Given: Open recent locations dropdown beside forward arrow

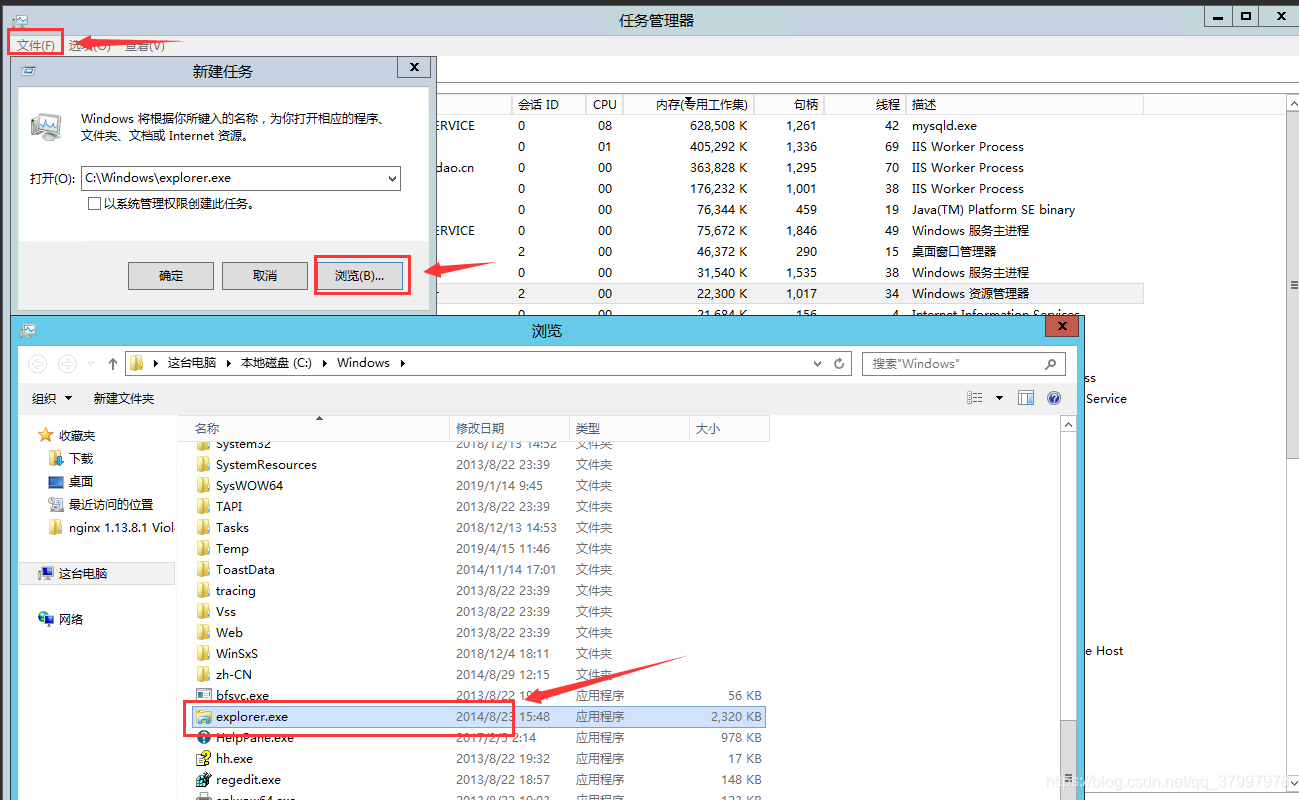Looking at the screenshot, I should pos(91,364).
